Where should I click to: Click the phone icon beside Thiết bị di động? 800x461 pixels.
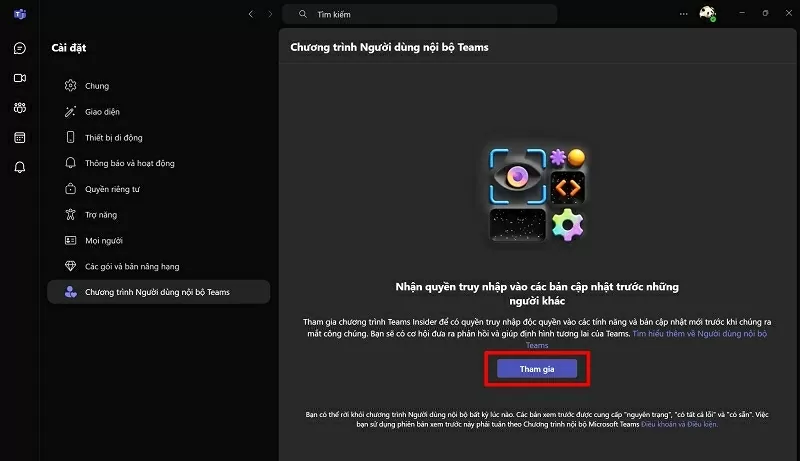click(x=70, y=137)
